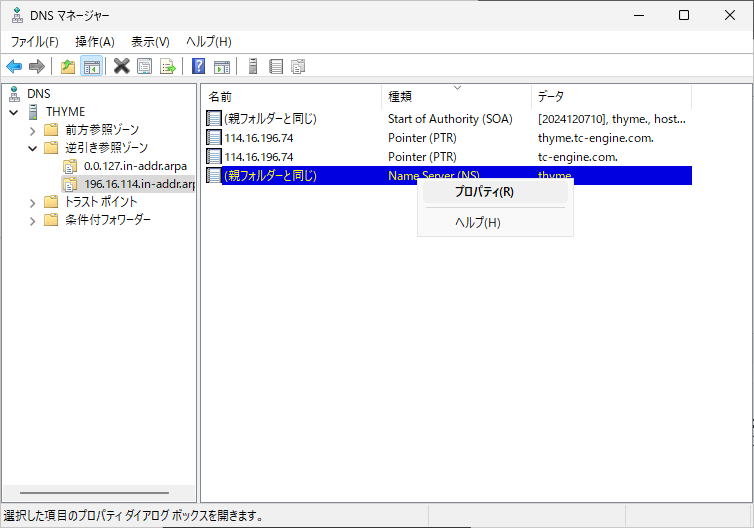Select the DNS root label

38,94
